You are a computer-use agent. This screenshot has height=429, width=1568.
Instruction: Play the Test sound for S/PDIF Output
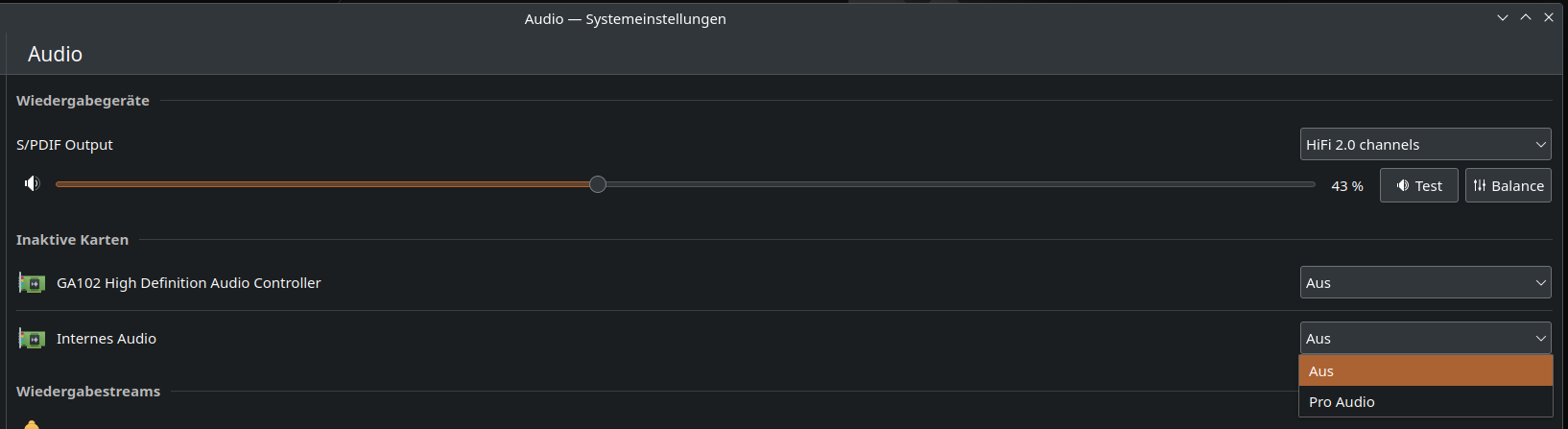coord(1419,185)
